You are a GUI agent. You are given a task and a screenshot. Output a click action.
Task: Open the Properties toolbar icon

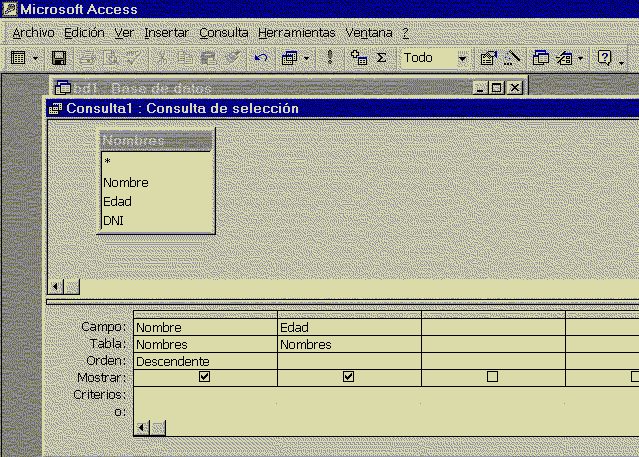coord(488,58)
